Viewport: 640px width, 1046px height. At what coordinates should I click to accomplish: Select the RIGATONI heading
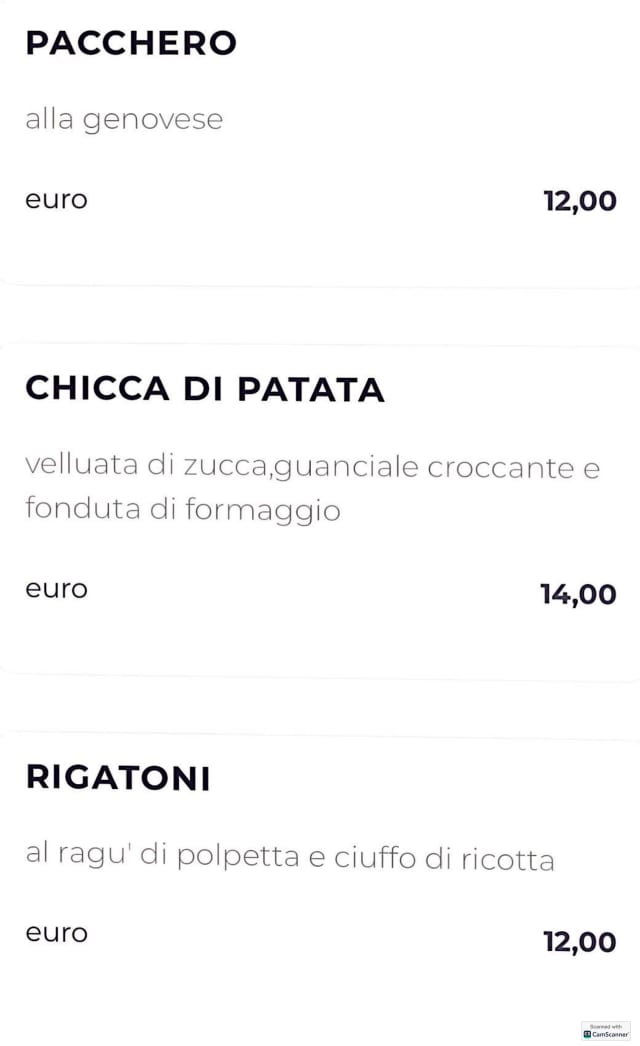[117, 778]
